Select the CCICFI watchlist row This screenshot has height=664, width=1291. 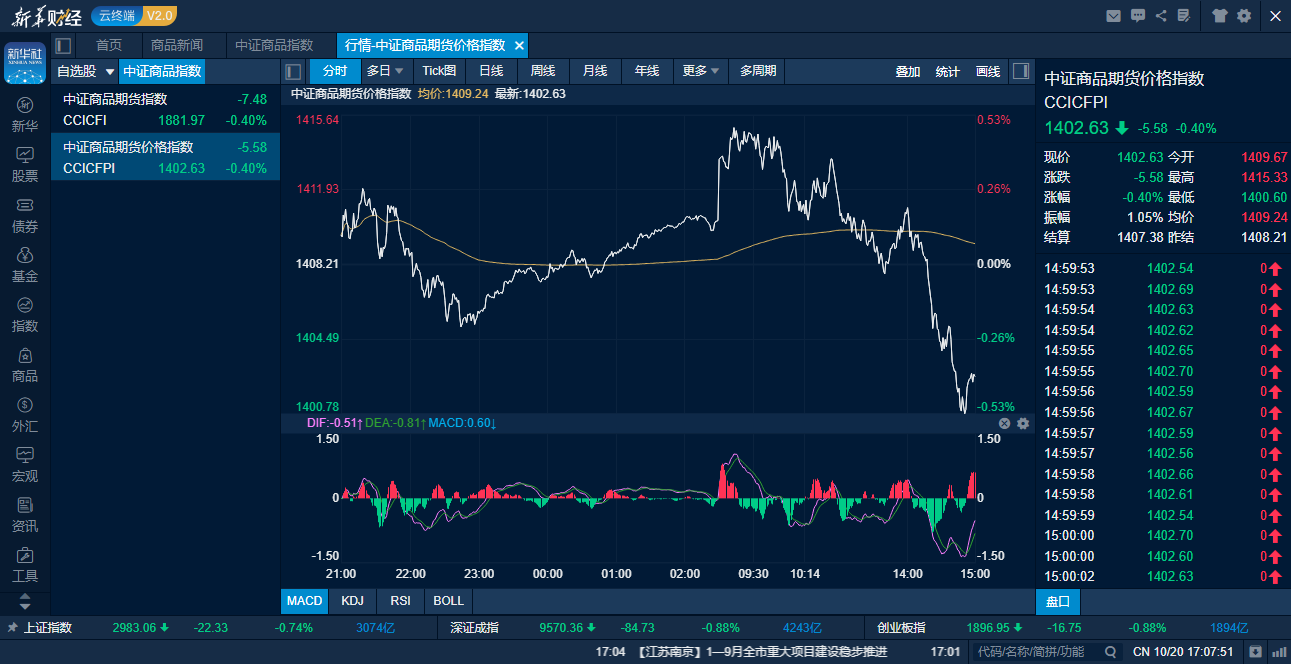(166, 110)
